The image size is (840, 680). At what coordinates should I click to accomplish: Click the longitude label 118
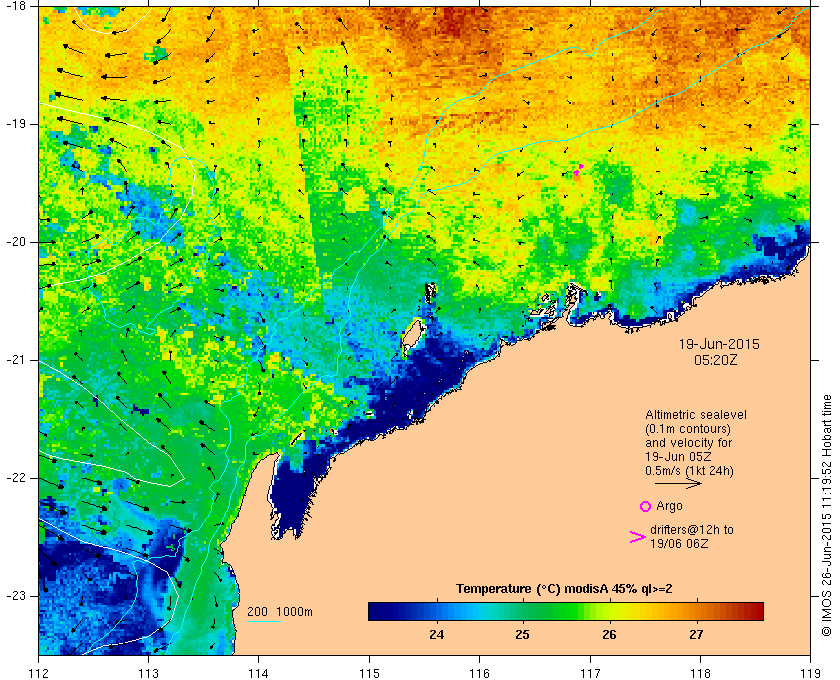700,673
